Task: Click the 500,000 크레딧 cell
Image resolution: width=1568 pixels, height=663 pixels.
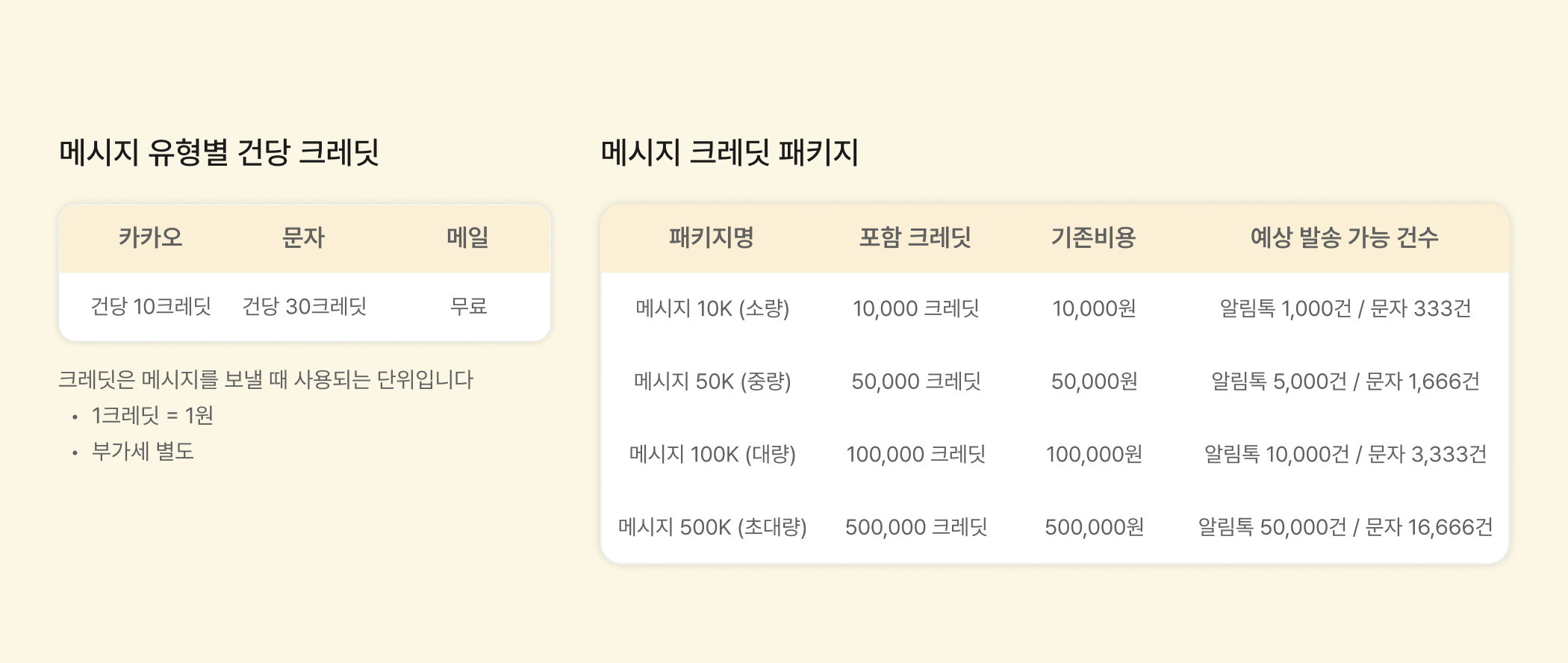Action: [x=915, y=527]
